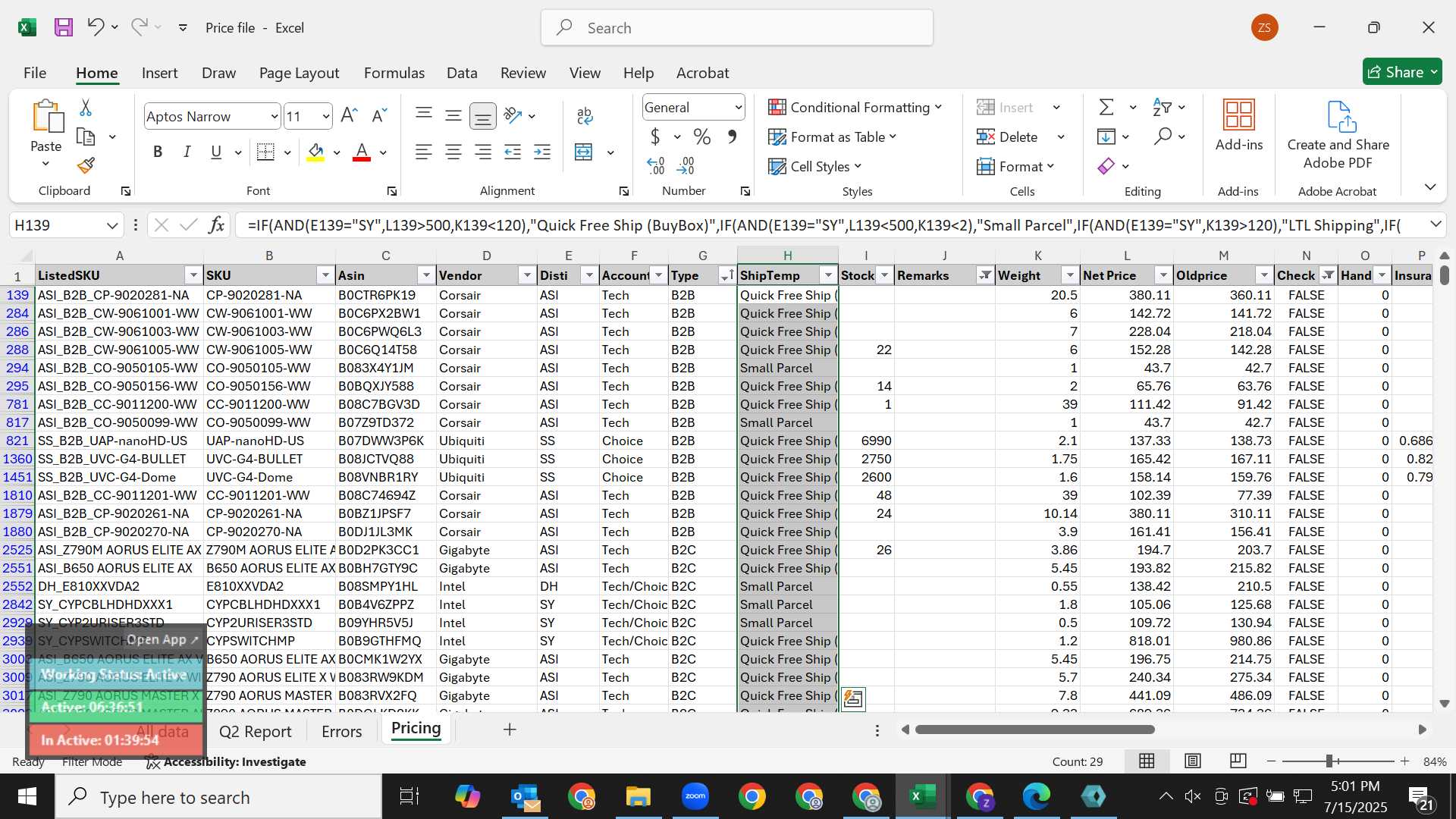Expand the Name Box dropdown
This screenshot has height=819, width=1456.
[112, 225]
